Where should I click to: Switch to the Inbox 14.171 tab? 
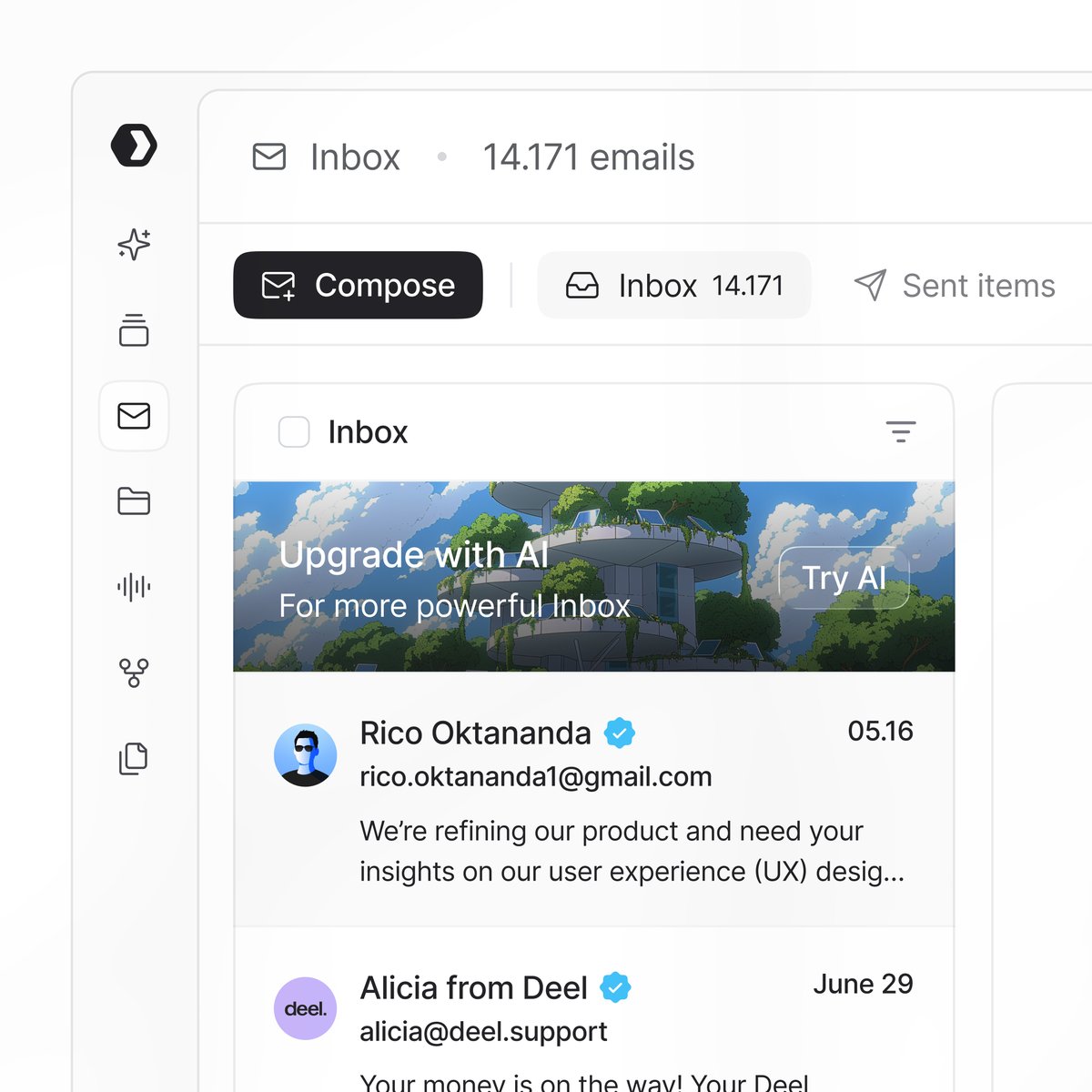click(x=674, y=285)
